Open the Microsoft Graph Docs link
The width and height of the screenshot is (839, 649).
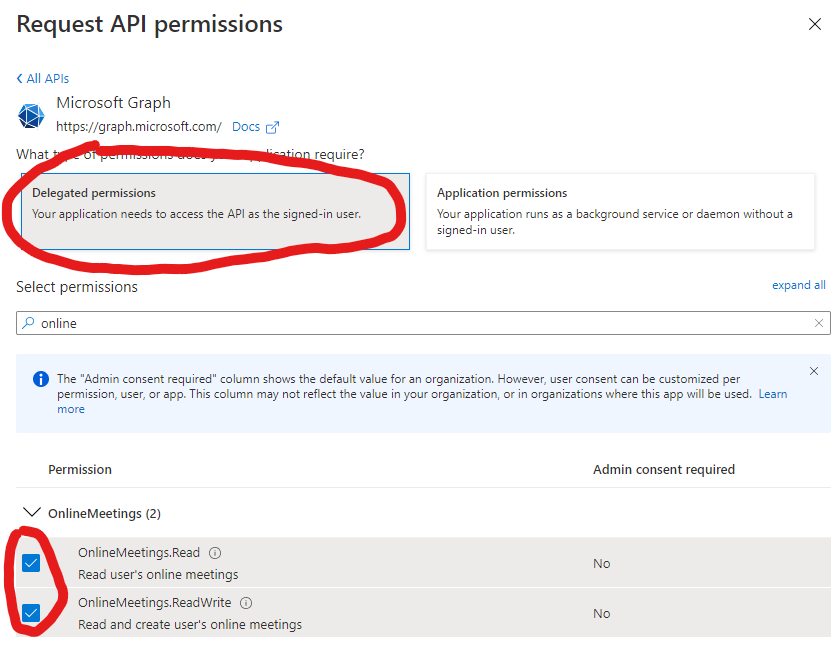(246, 127)
